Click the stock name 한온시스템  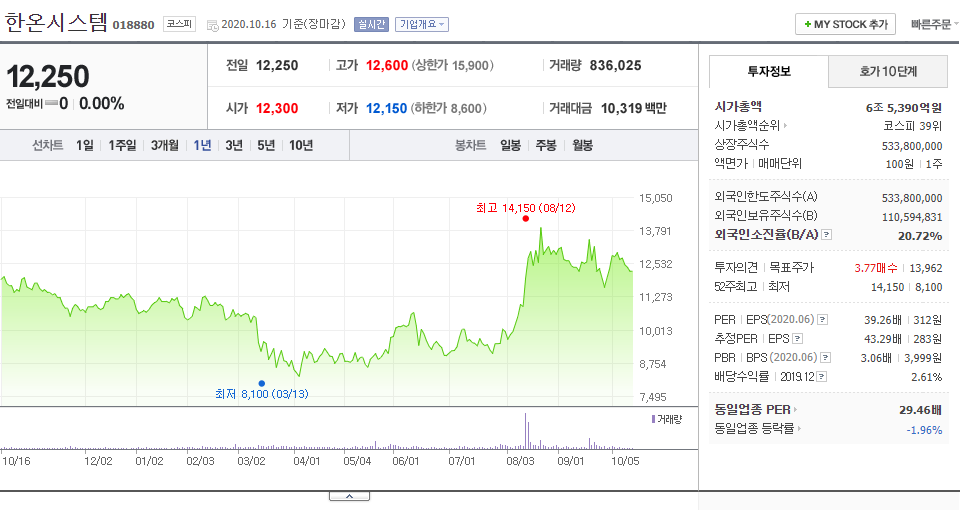tap(56, 23)
